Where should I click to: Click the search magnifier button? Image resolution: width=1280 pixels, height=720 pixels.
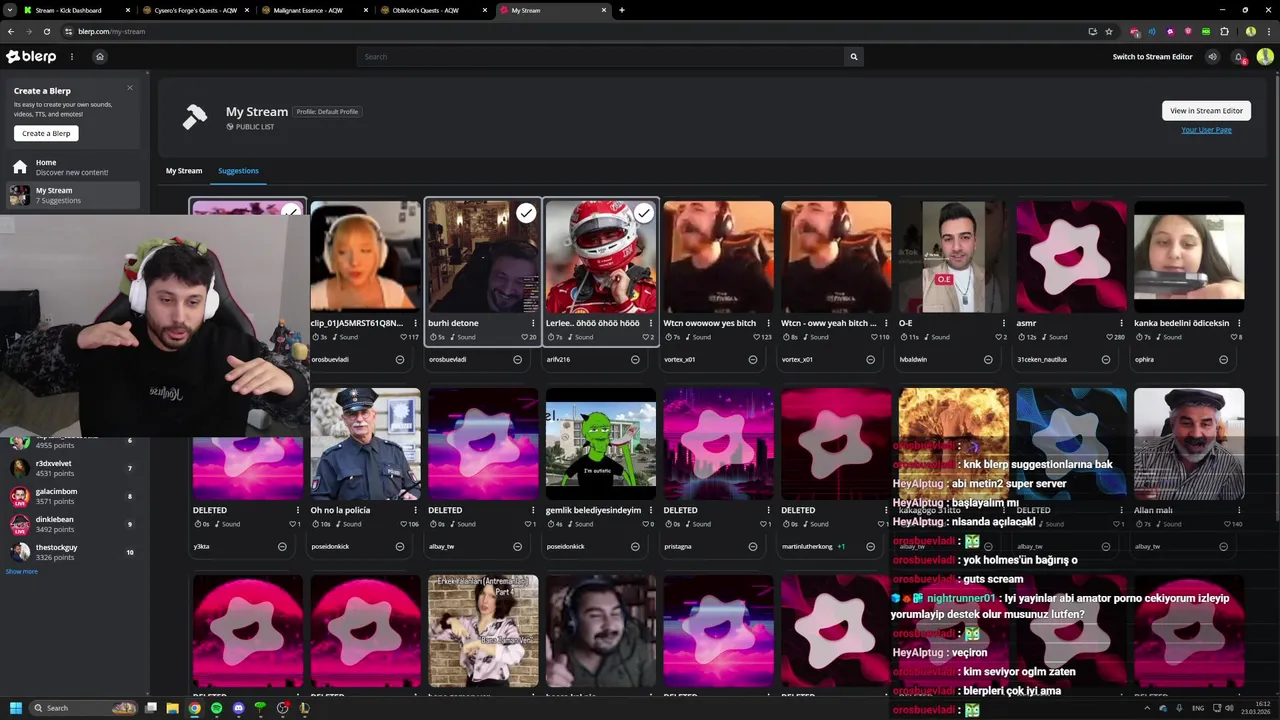854,57
